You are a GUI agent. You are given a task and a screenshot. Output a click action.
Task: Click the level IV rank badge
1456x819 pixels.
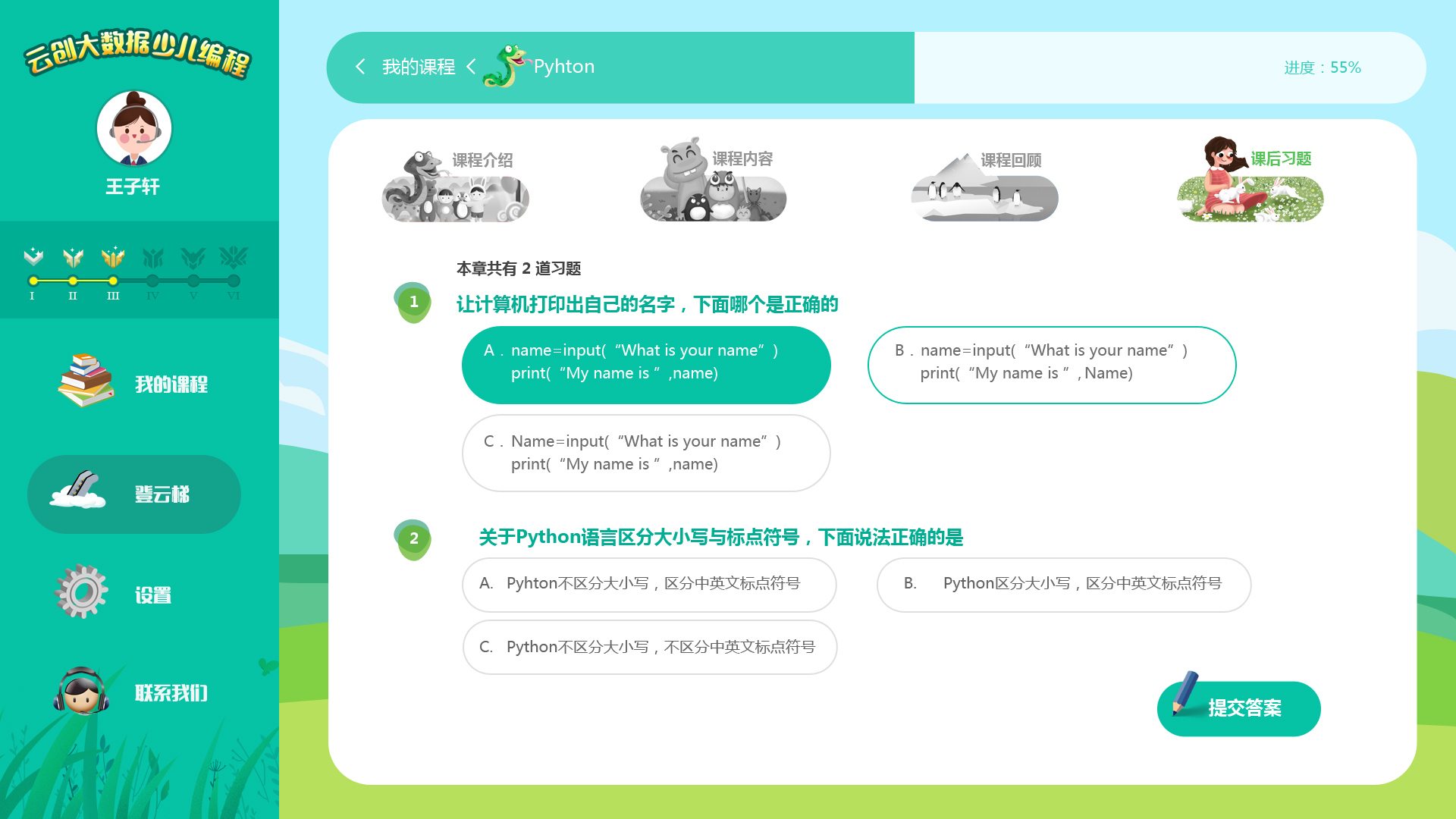coord(152,258)
